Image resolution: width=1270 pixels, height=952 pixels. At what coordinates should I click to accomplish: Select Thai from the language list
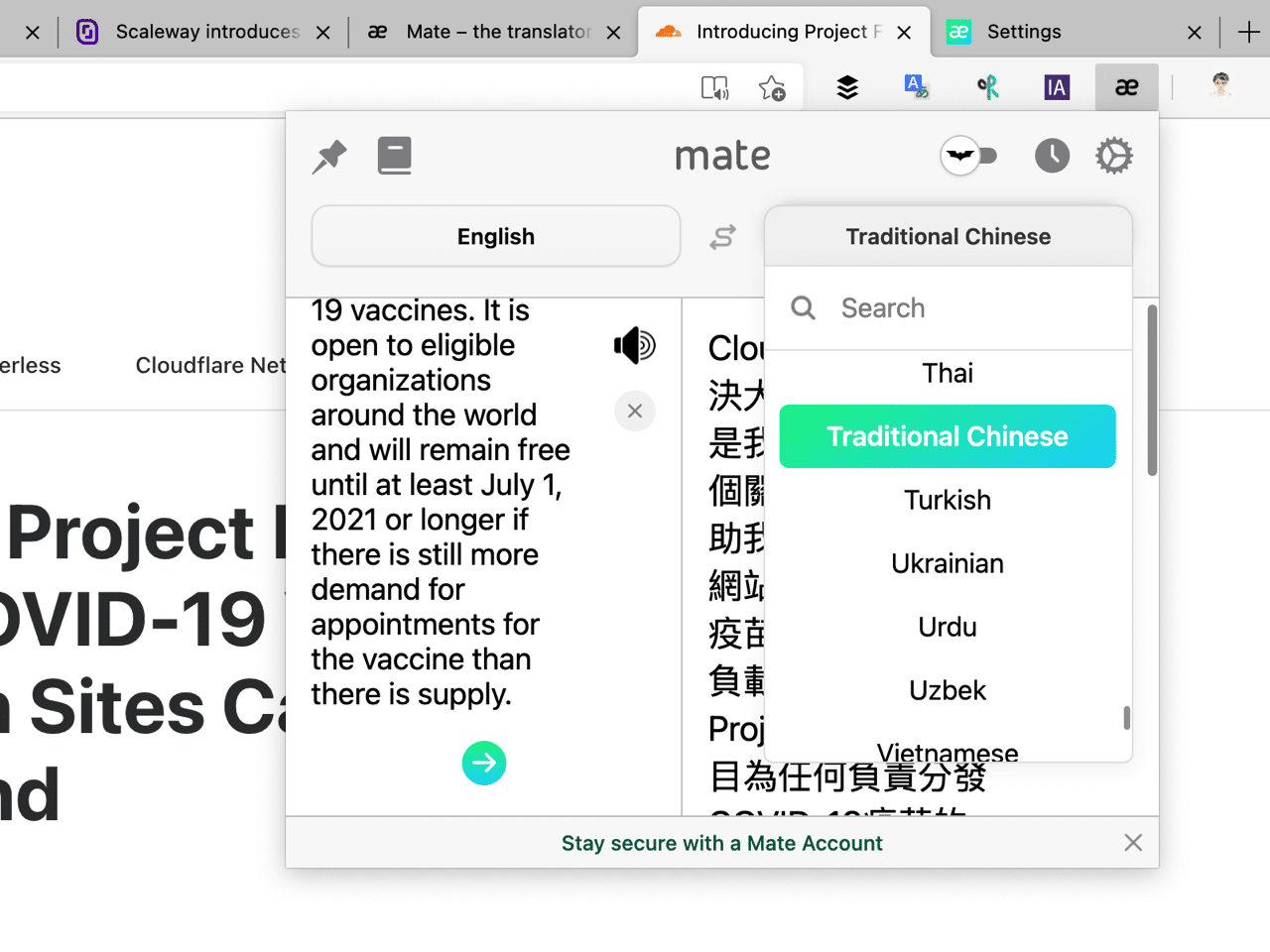948,373
